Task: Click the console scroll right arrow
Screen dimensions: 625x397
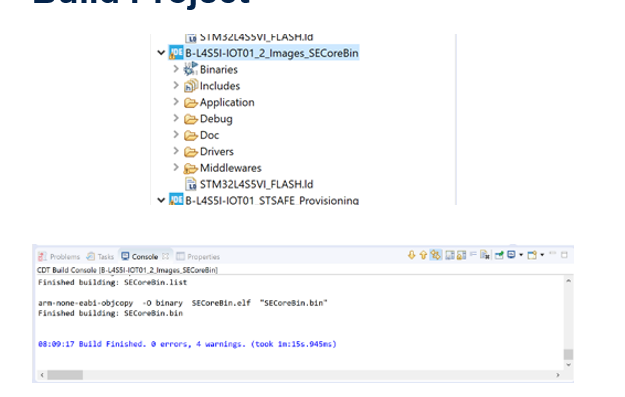Action: 558,375
